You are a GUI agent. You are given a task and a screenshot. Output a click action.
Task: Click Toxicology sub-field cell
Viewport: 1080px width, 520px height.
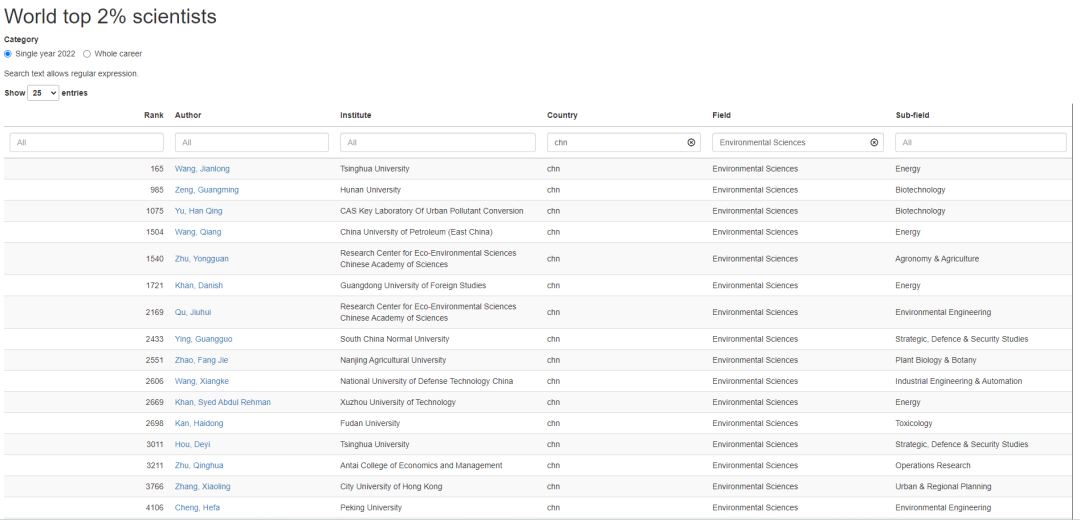pyautogui.click(x=914, y=424)
